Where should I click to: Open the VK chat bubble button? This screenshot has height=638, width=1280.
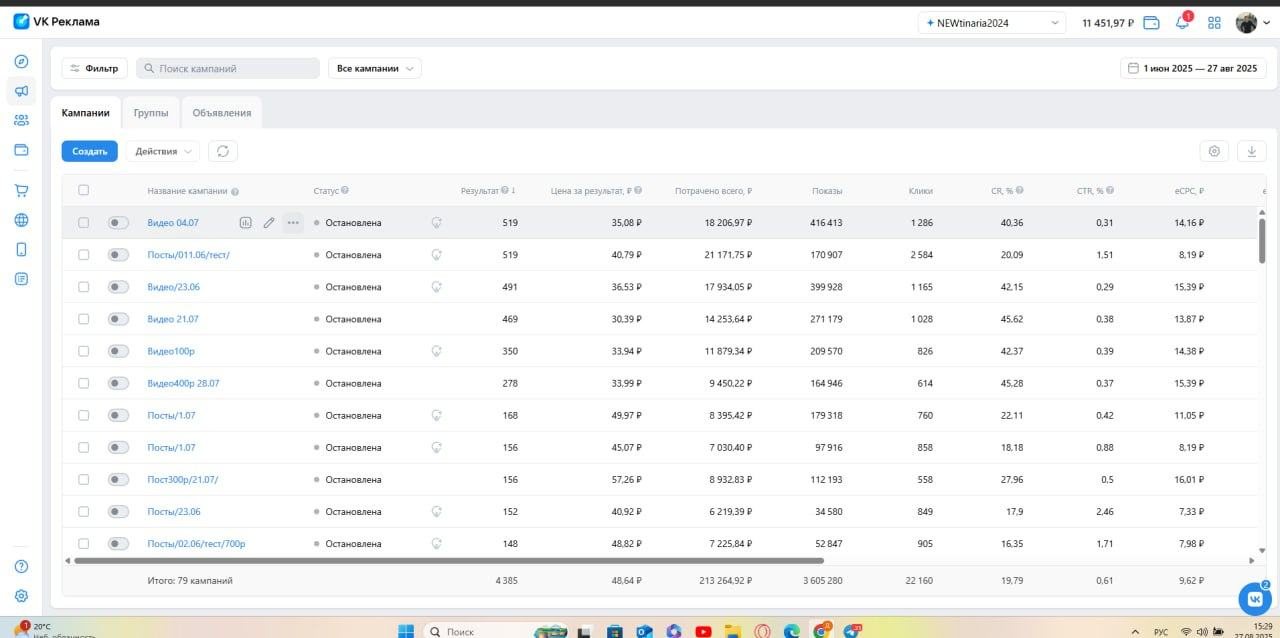click(x=1255, y=598)
